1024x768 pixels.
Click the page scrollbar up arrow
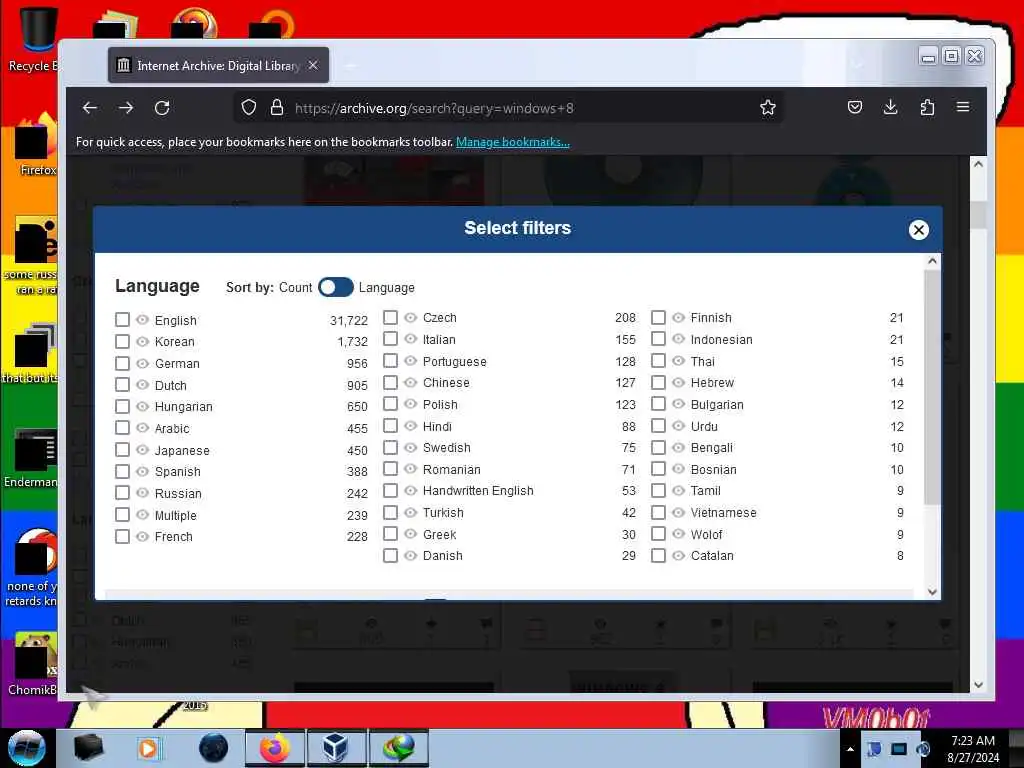[x=978, y=164]
